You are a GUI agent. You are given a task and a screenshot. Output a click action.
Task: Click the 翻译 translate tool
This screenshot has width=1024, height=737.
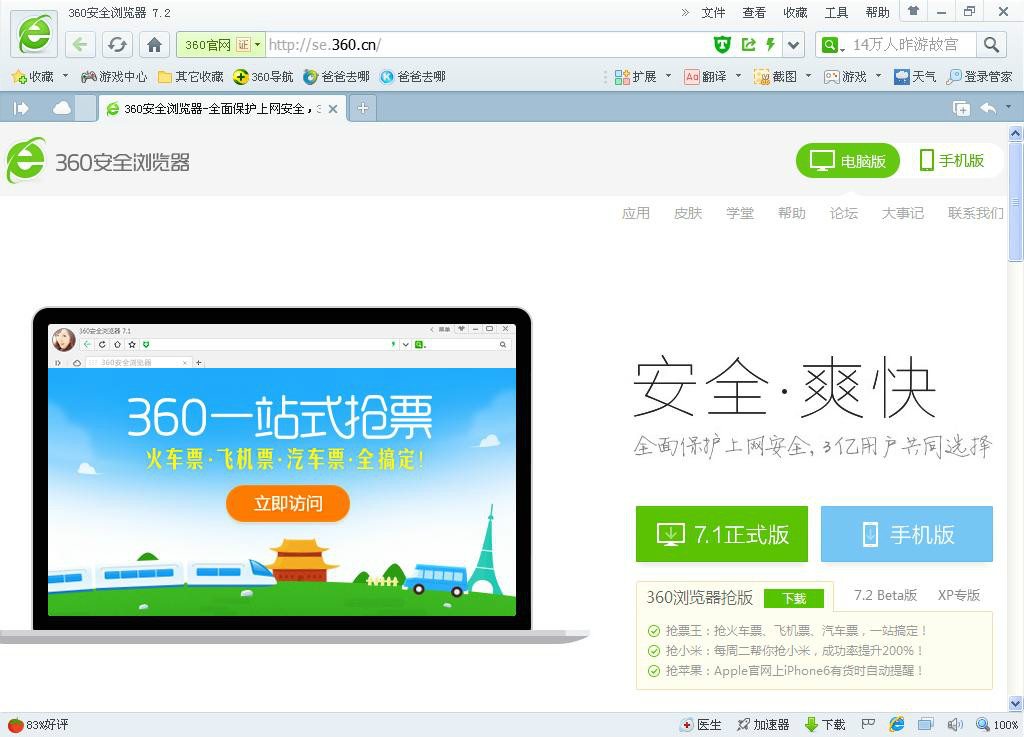[705, 76]
